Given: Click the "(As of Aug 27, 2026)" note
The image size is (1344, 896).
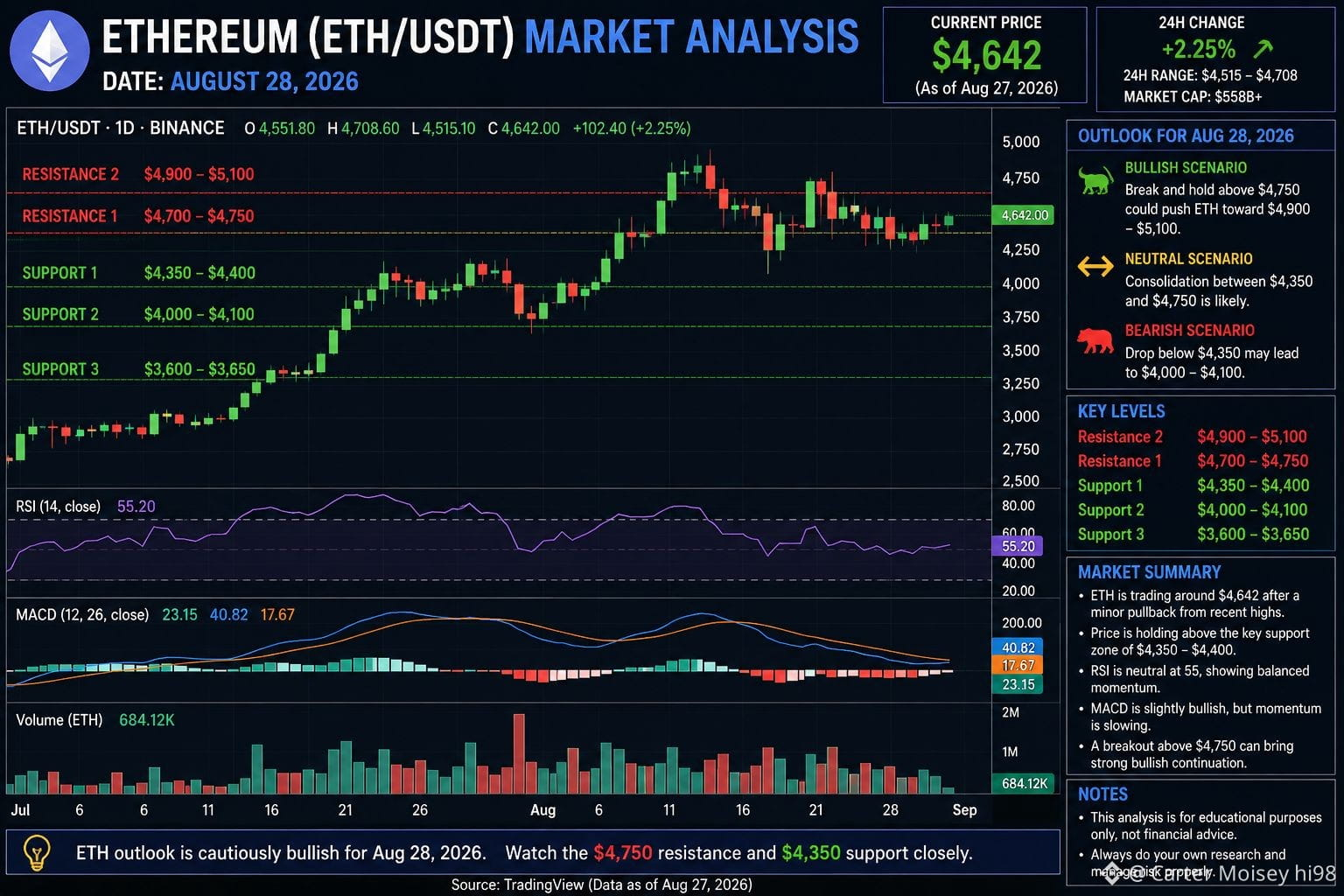Looking at the screenshot, I should pyautogui.click(x=986, y=87).
